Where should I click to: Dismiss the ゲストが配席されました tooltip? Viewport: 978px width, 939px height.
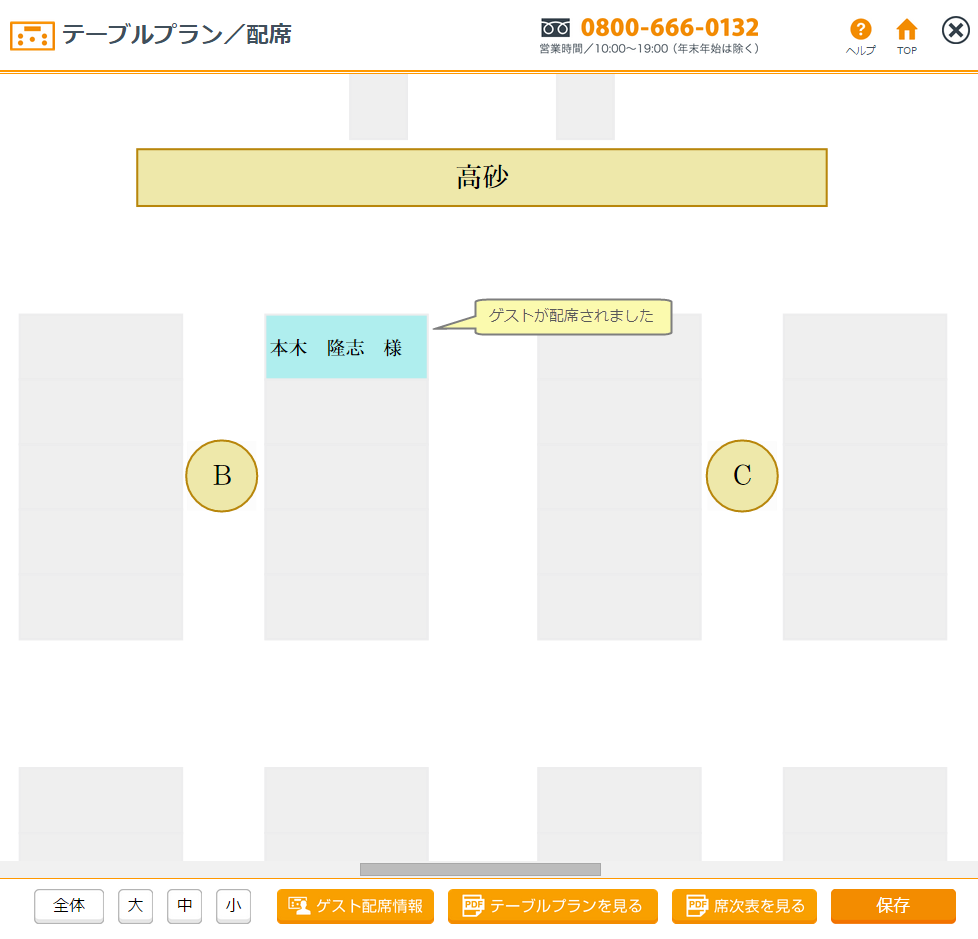[571, 316]
